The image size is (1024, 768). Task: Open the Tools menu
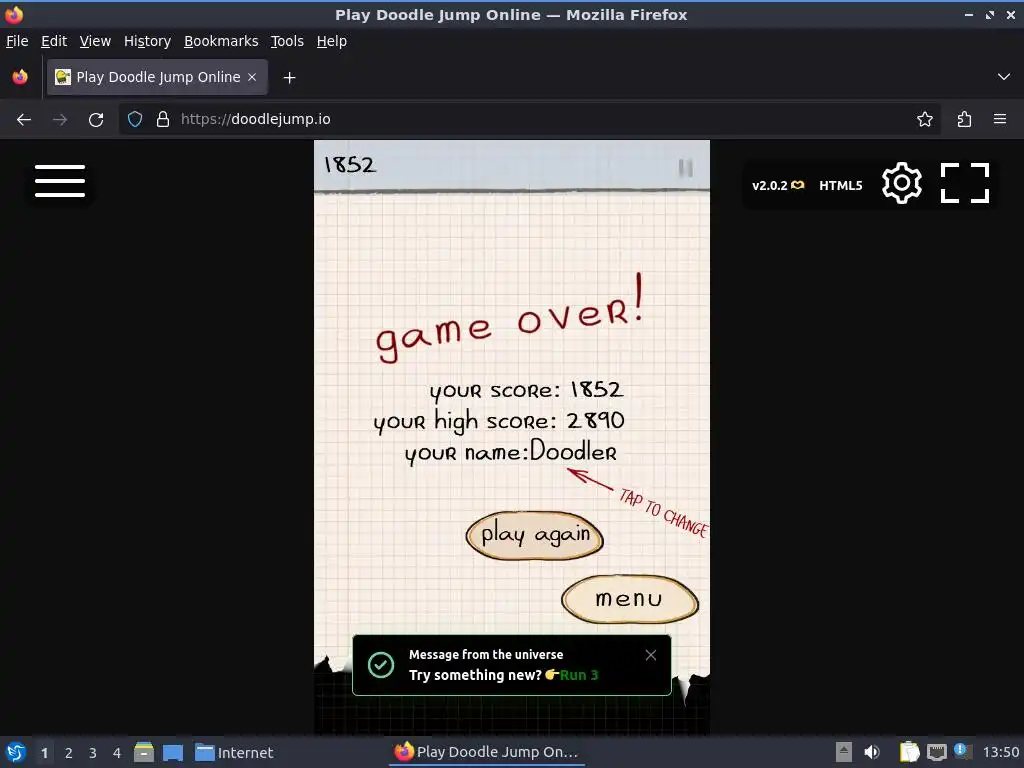click(x=287, y=41)
